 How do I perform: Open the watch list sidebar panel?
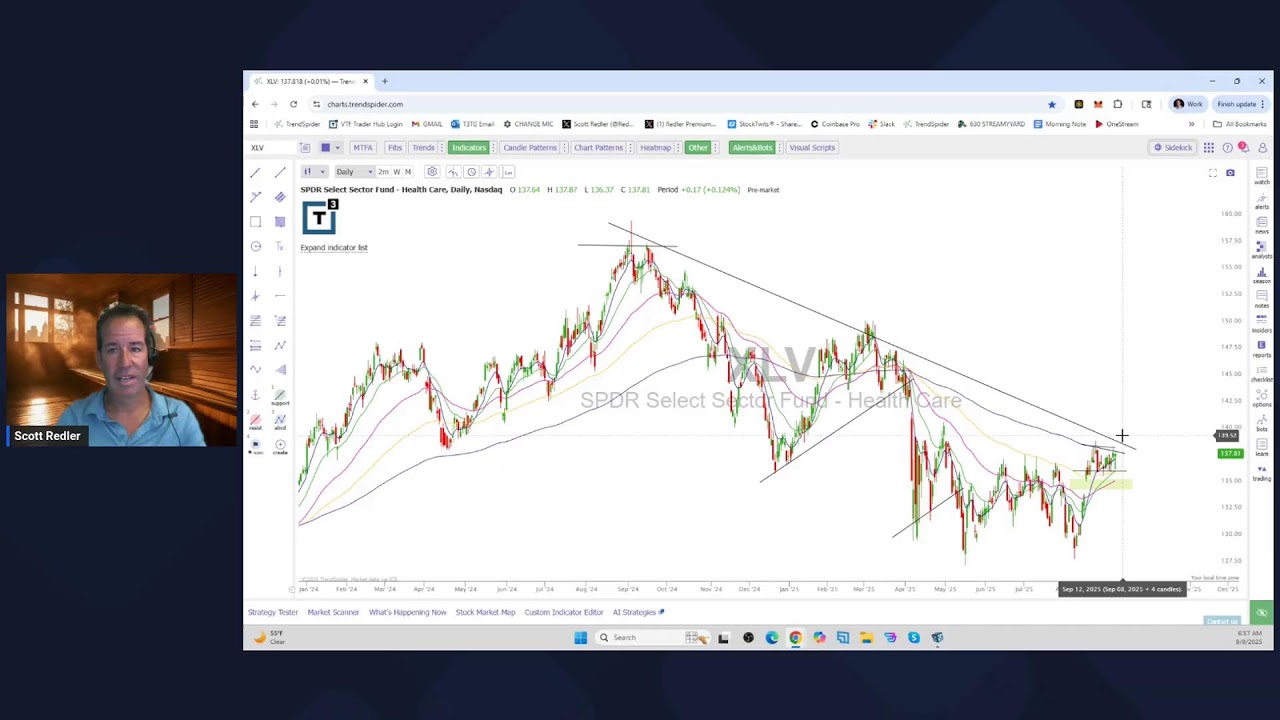click(x=1262, y=176)
